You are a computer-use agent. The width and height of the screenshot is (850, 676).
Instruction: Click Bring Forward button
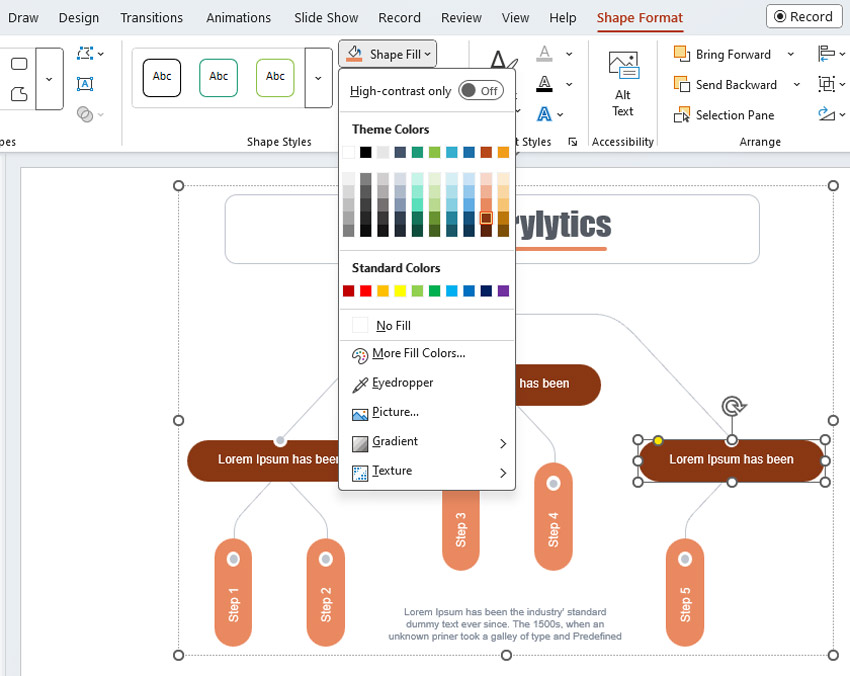coord(723,54)
